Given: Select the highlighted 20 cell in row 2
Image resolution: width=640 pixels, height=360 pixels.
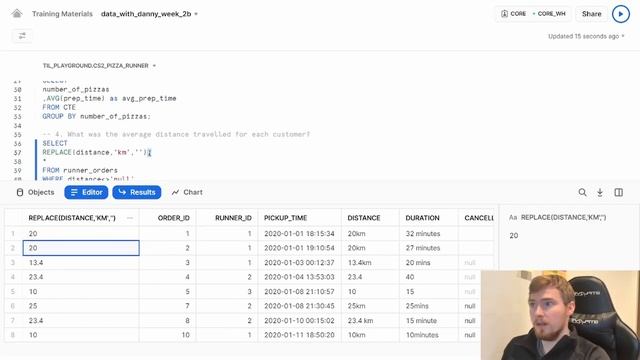Looking at the screenshot, I should [x=81, y=248].
